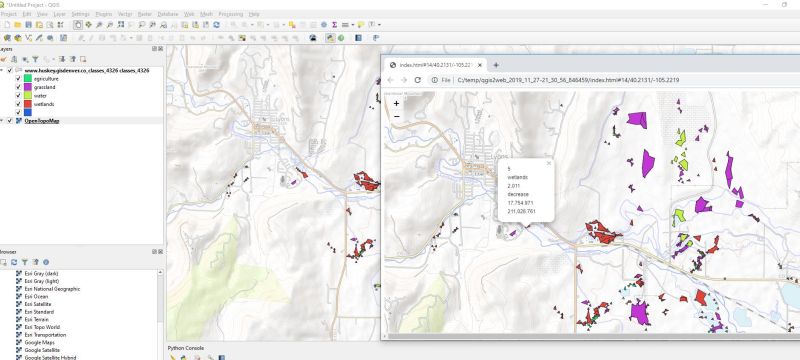The height and width of the screenshot is (360, 800).
Task: Zoom in with web map plus button
Action: pos(396,104)
